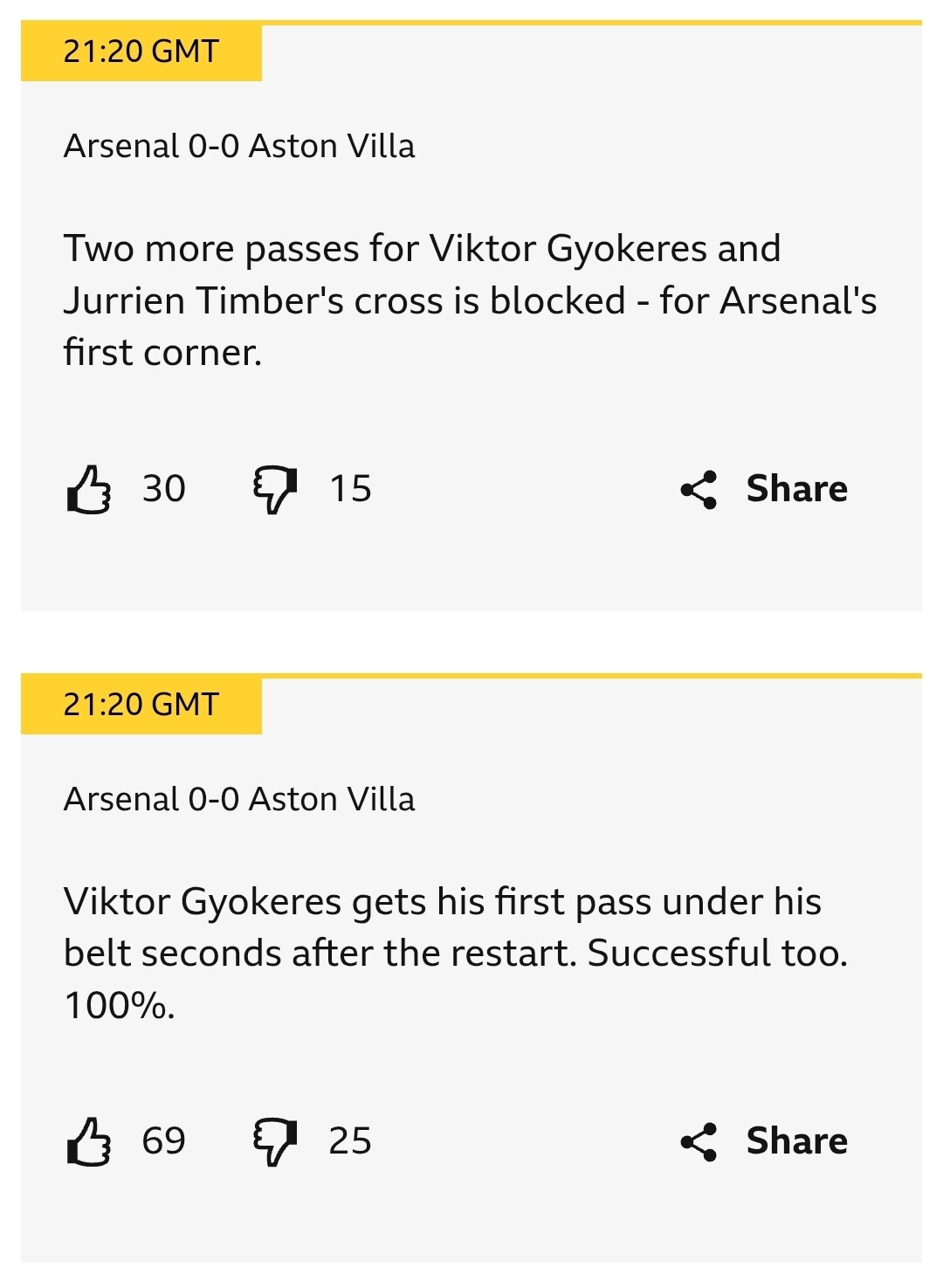Viewport: 943px width, 1288px height.
Task: Thumbs down the Gyokeres first pass post
Action: [275, 1141]
